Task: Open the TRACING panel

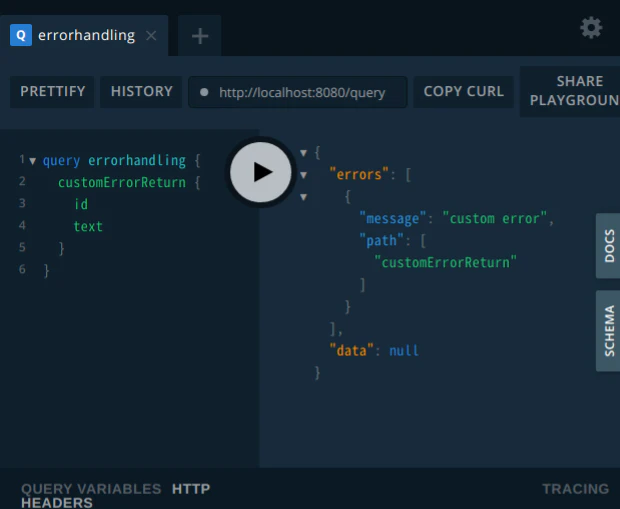Action: tap(575, 489)
